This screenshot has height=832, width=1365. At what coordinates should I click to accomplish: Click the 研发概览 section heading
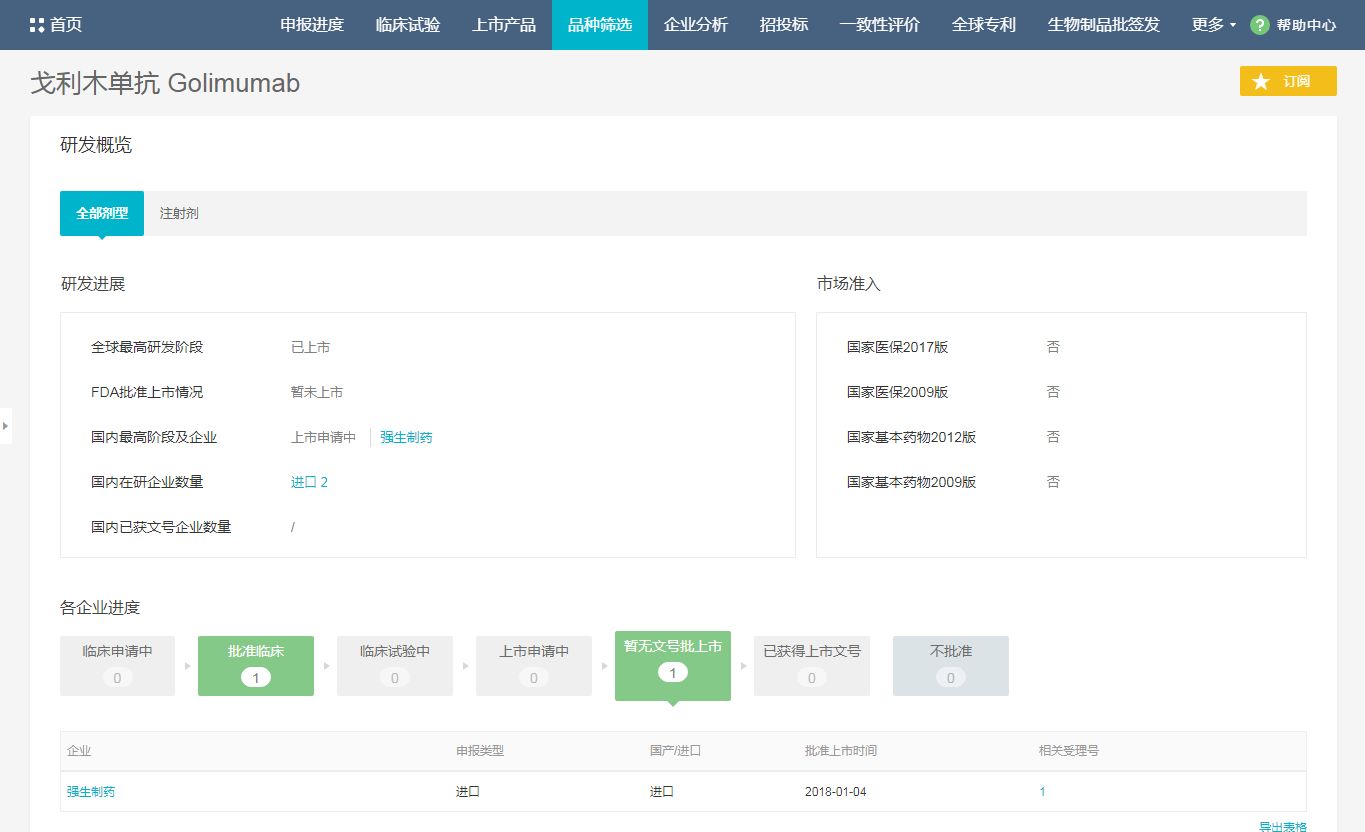[96, 145]
